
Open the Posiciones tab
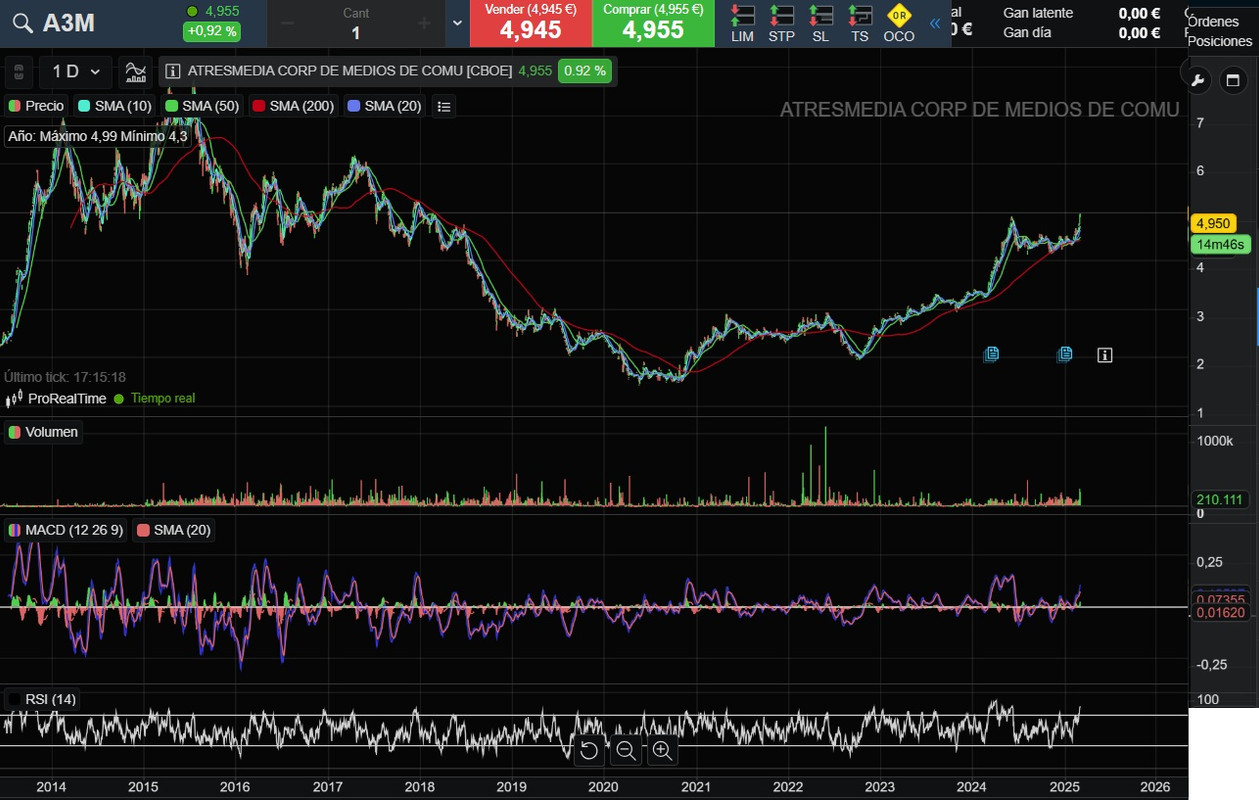click(1219, 41)
